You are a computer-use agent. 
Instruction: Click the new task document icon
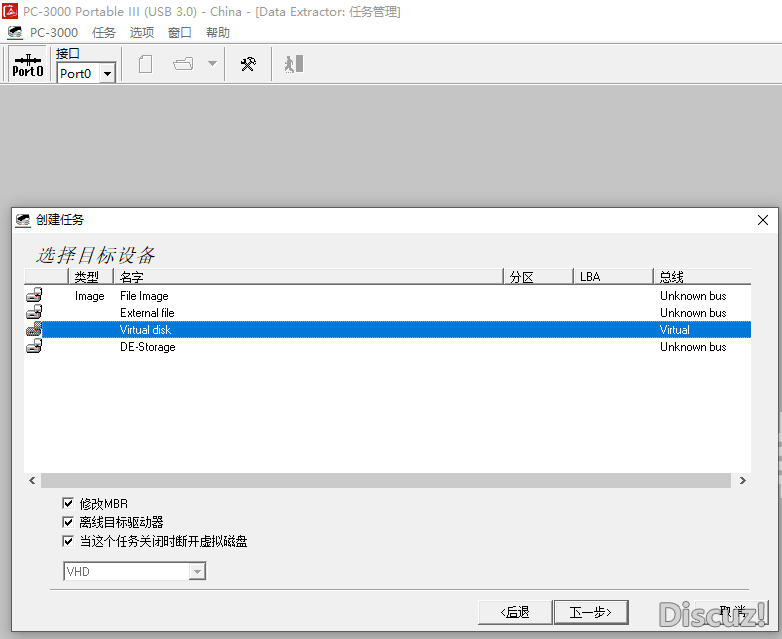145,64
